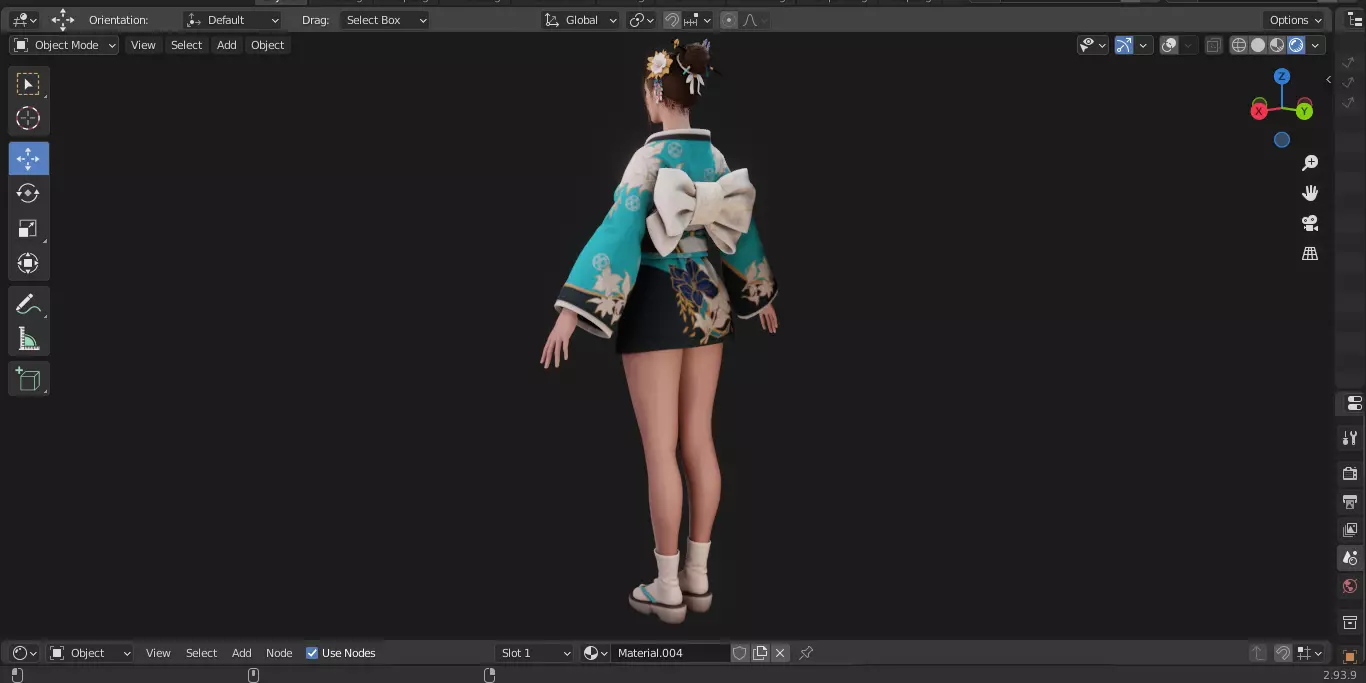This screenshot has height=683, width=1366.
Task: Open the viewport Select menu
Action: (186, 45)
